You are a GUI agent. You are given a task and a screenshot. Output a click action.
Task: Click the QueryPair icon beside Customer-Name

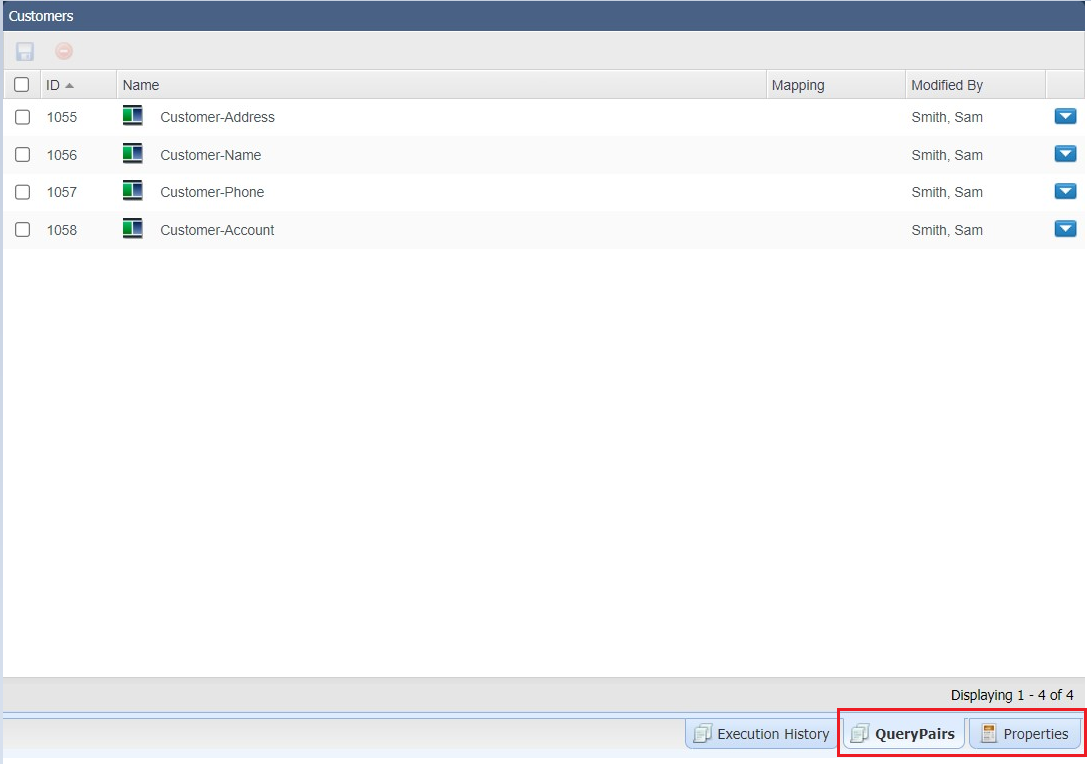(133, 154)
